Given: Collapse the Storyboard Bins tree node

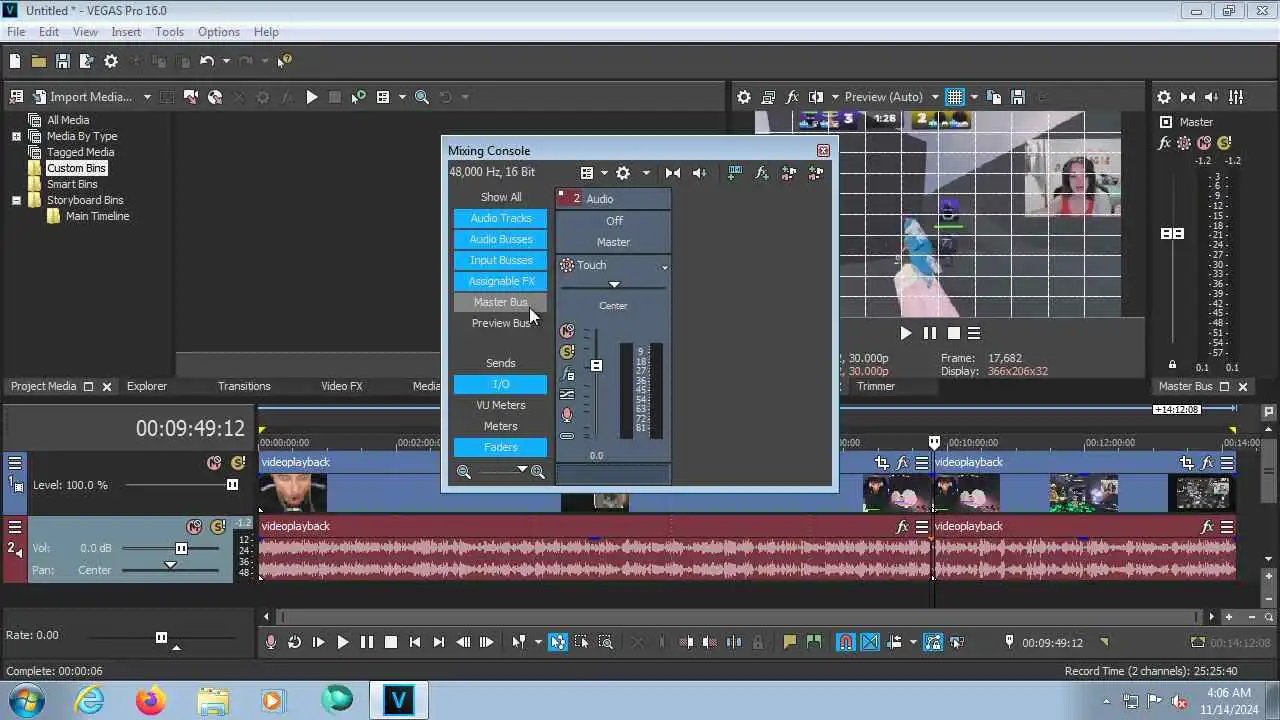Looking at the screenshot, I should click(16, 200).
